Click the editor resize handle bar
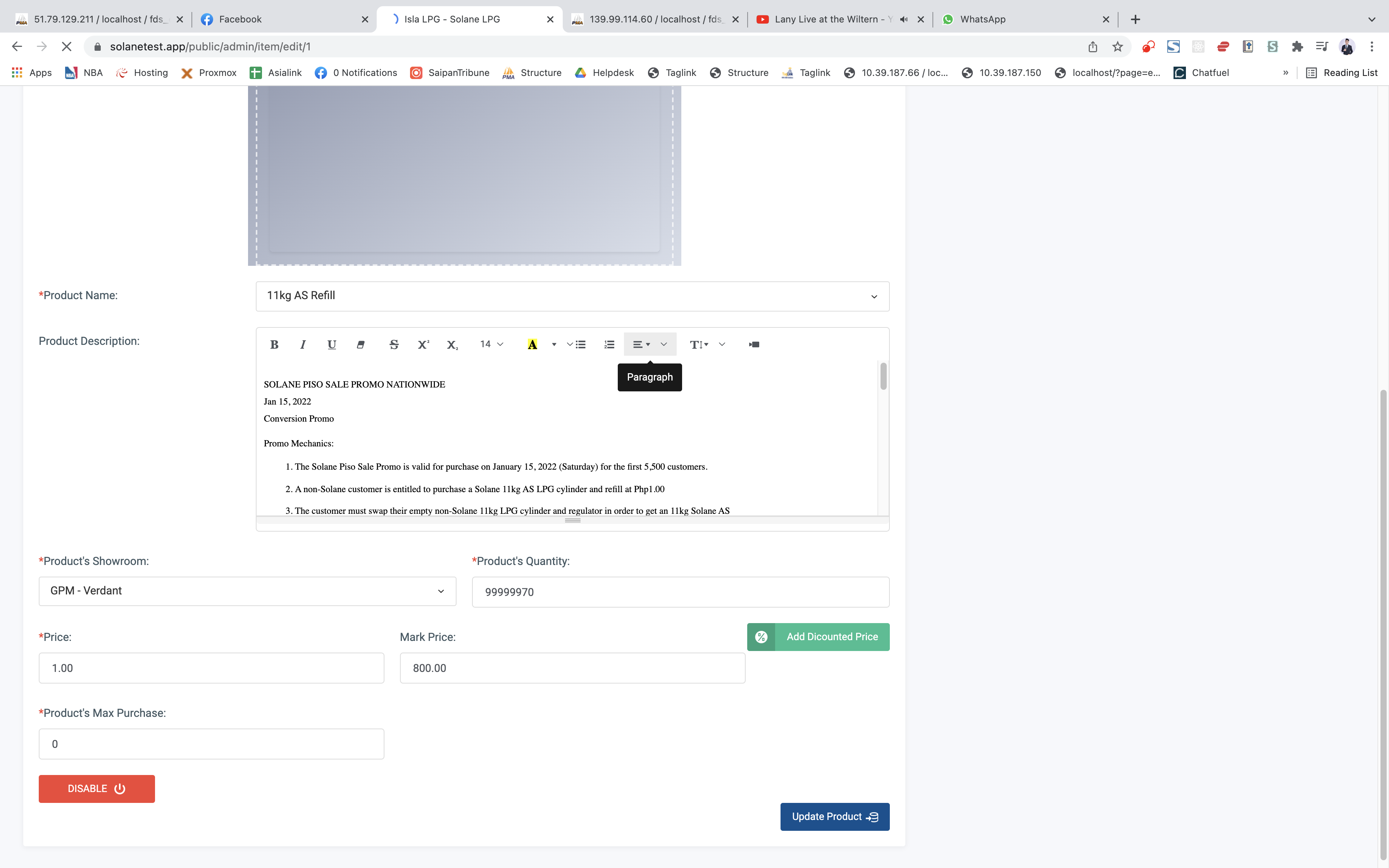This screenshot has height=868, width=1389. click(x=572, y=520)
